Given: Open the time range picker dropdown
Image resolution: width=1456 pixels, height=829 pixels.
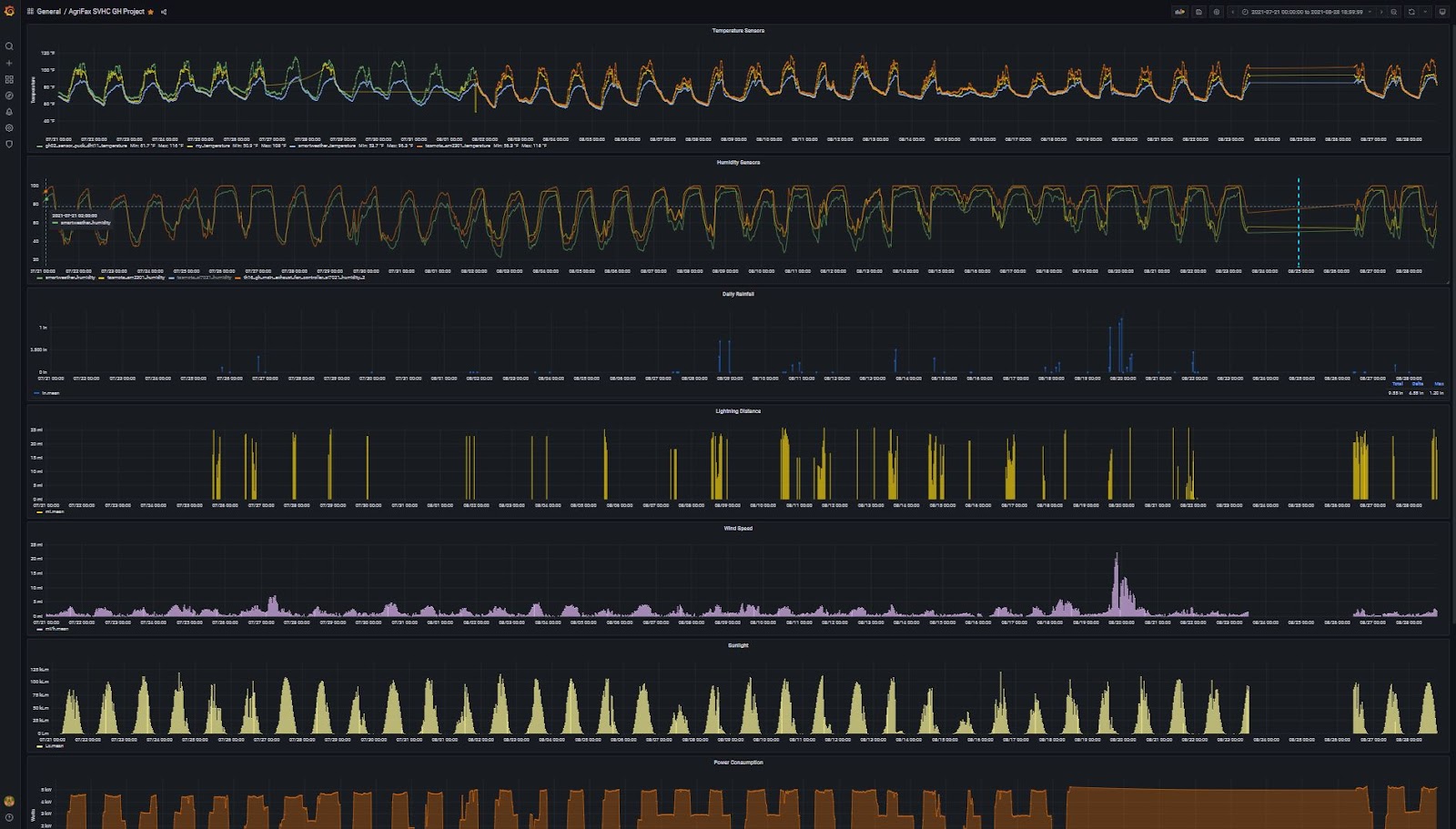Looking at the screenshot, I should coord(1306,12).
